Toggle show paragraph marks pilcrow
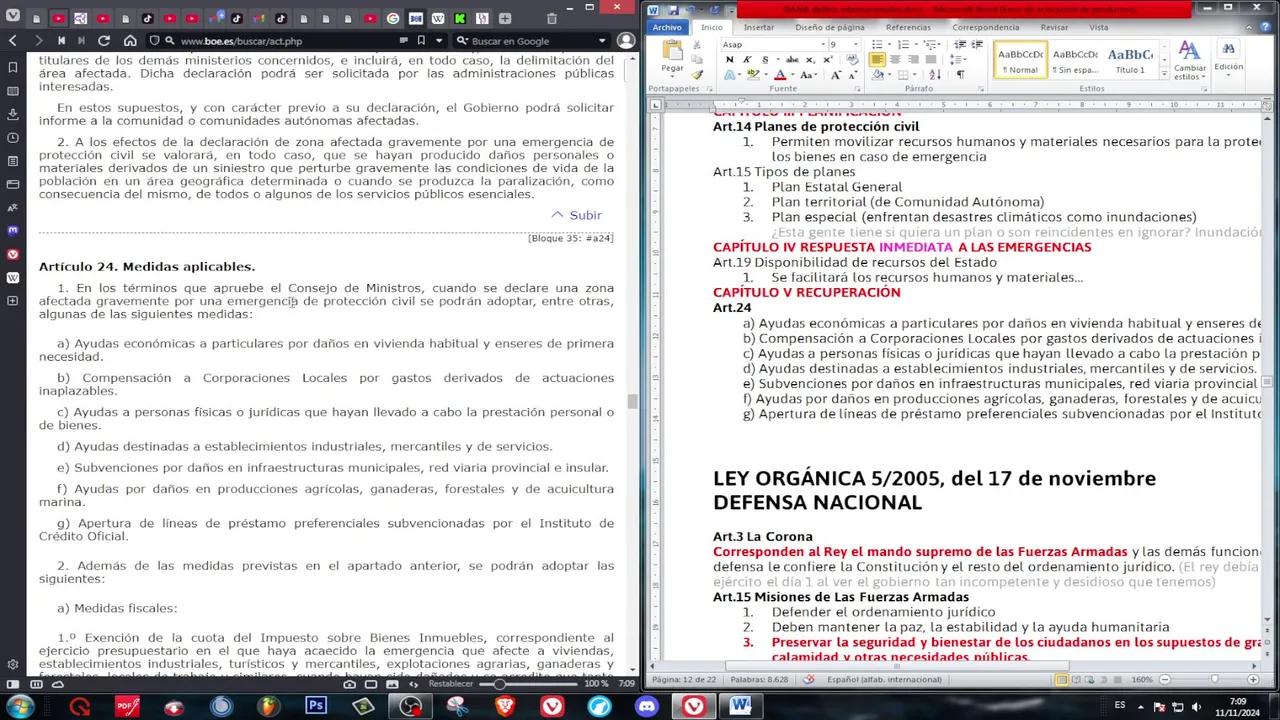 click(x=960, y=75)
